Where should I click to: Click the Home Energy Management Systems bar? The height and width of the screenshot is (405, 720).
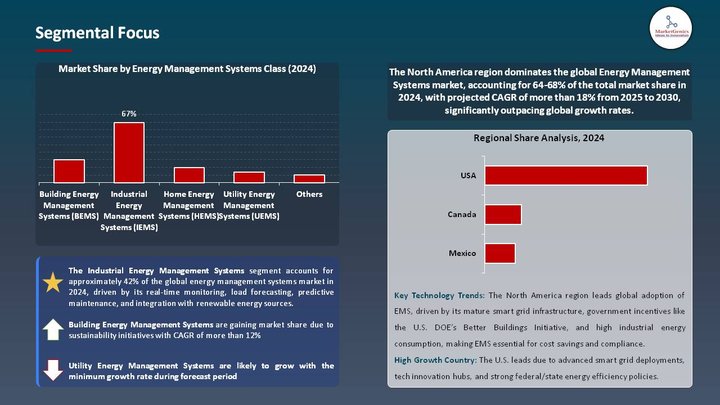pos(189,174)
